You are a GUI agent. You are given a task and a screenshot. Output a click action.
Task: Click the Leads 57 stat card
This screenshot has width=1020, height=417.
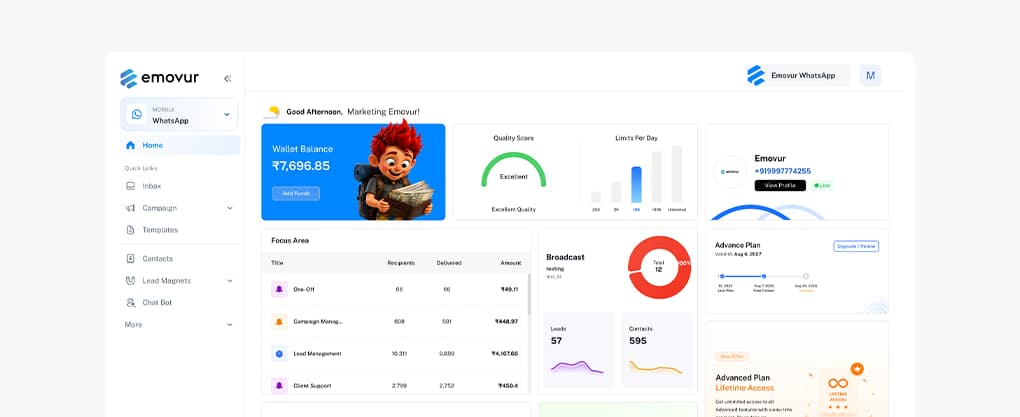[x=578, y=350]
